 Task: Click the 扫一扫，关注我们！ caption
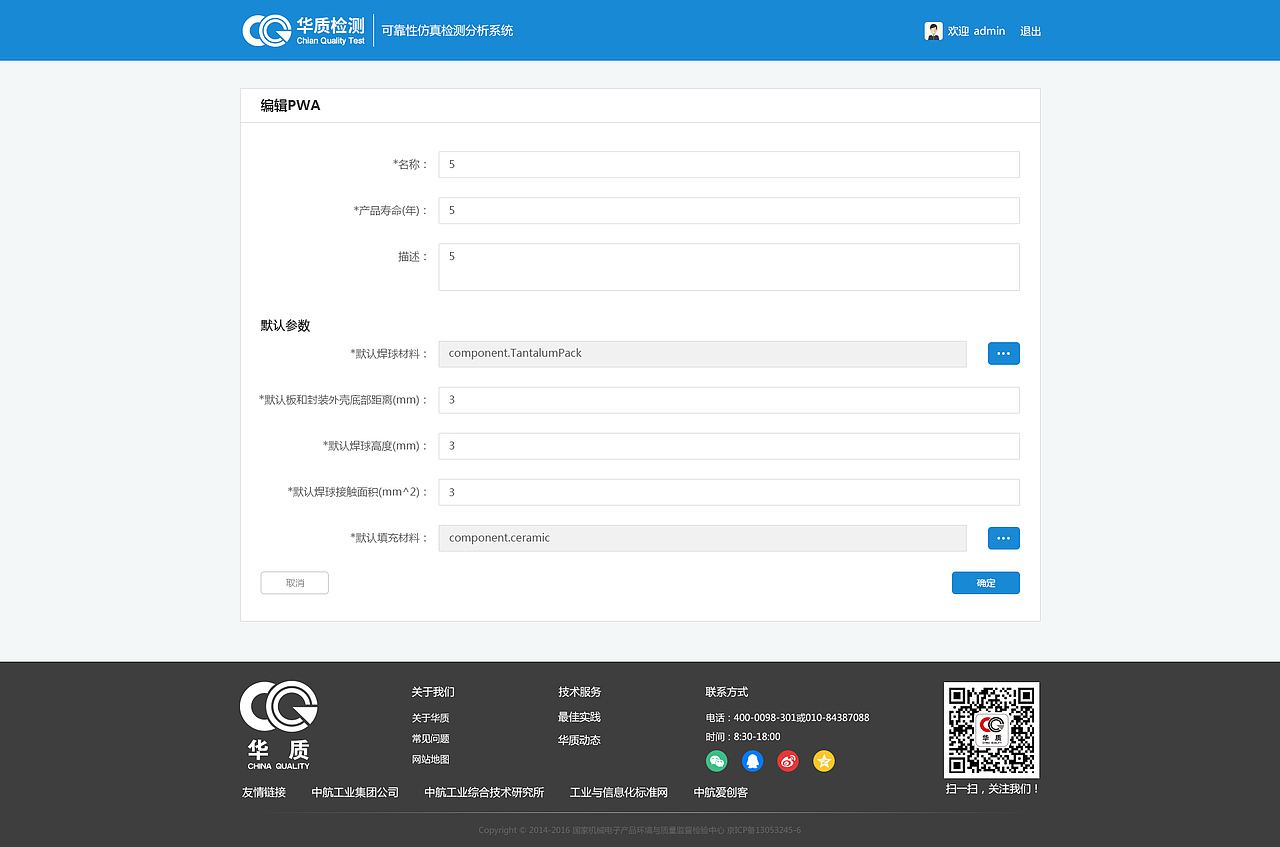pos(993,789)
